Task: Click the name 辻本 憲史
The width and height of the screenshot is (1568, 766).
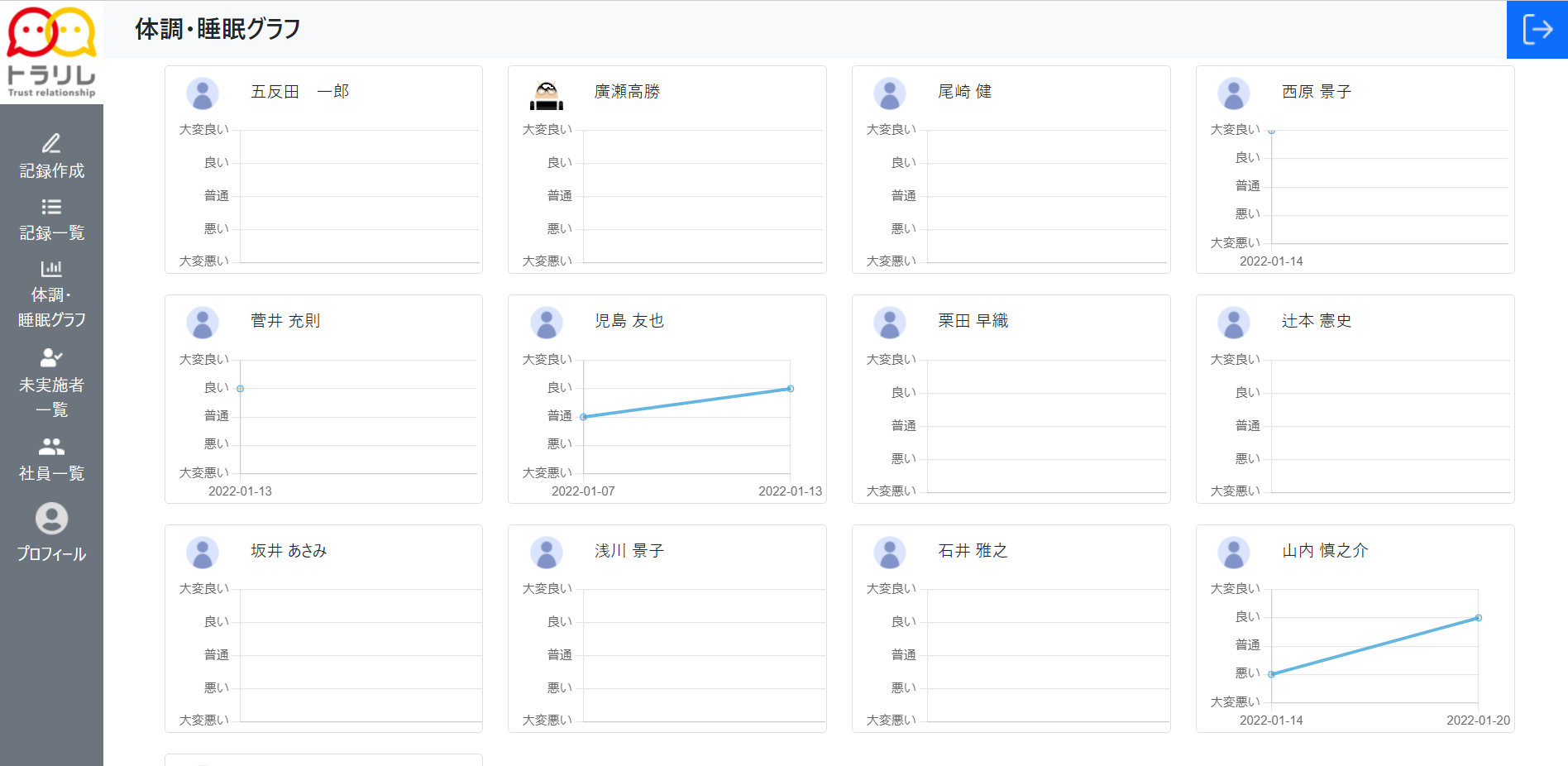Action: 1317,320
